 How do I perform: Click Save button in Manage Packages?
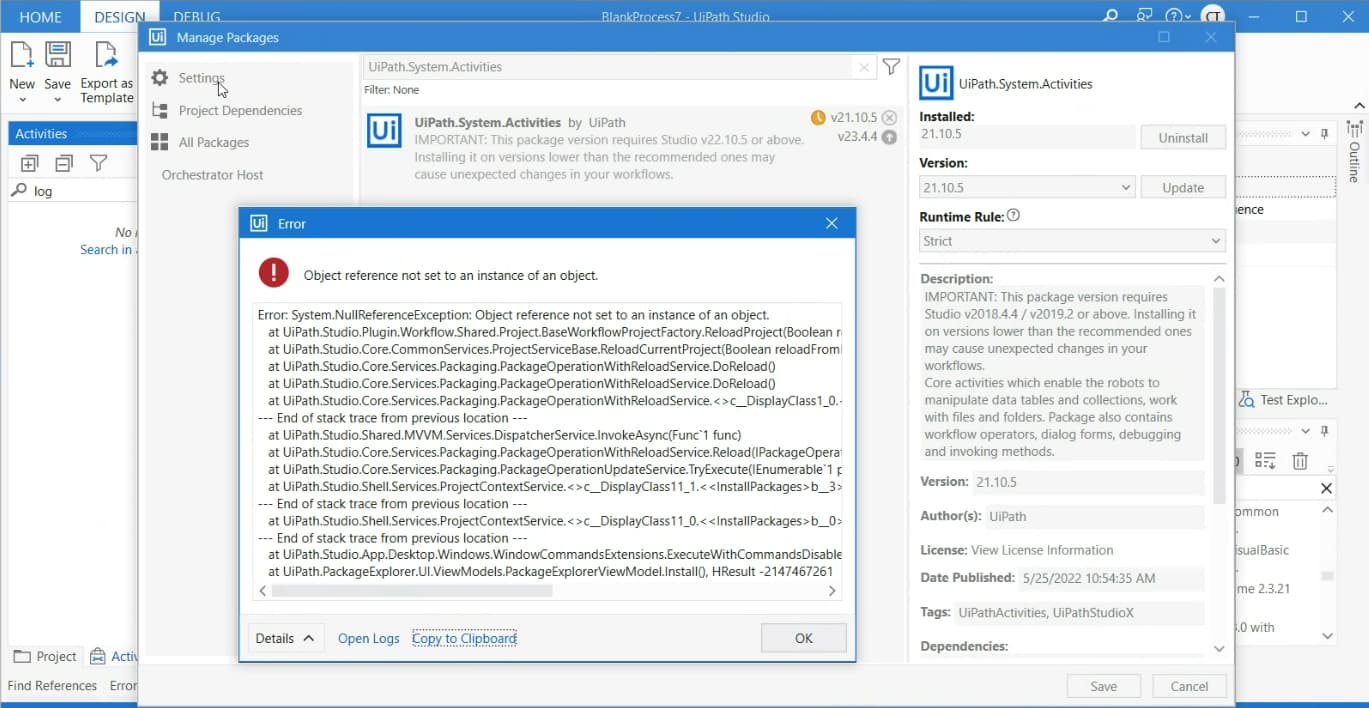(1104, 686)
